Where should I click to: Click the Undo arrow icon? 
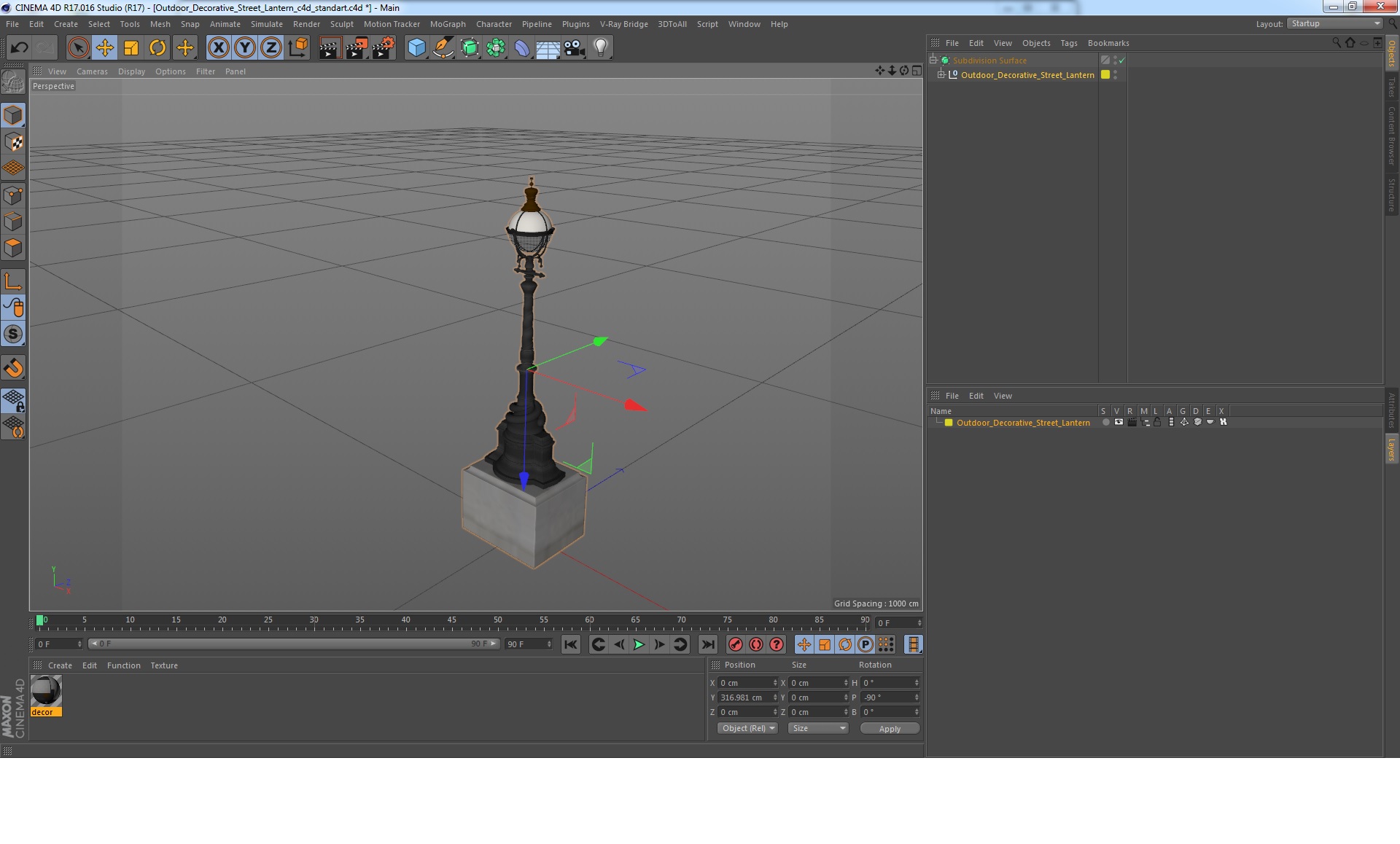tap(19, 48)
